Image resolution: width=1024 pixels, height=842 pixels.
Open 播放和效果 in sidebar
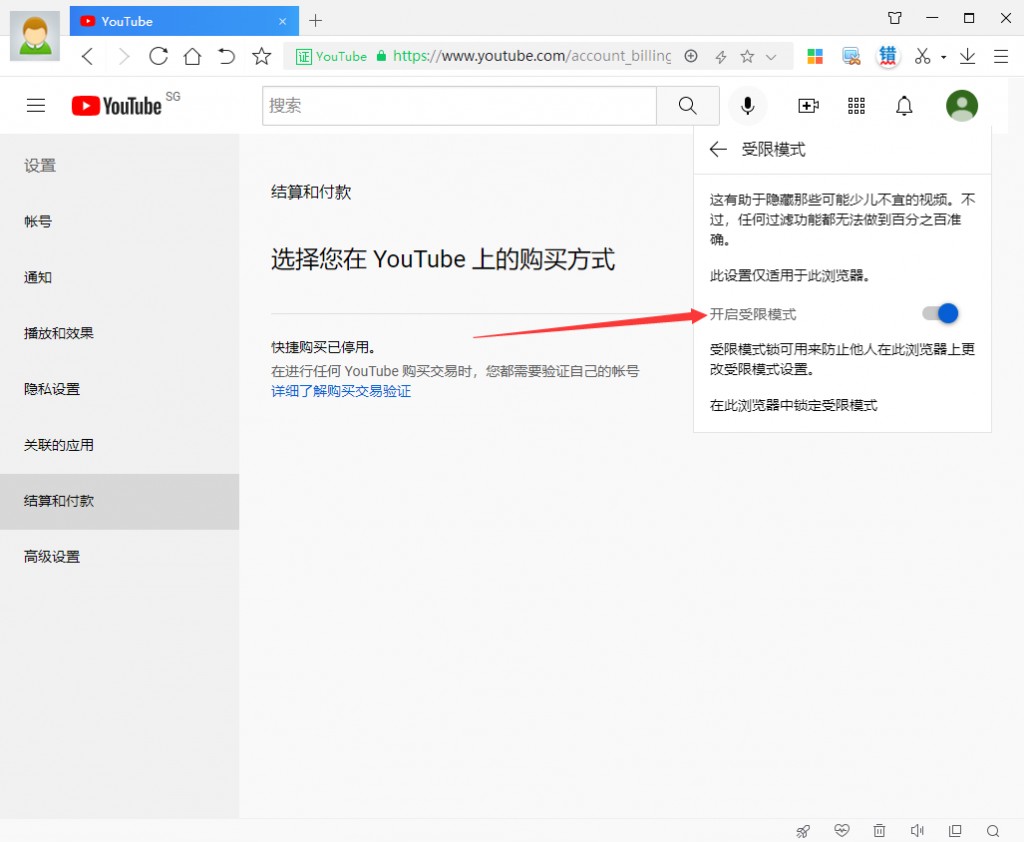(120, 333)
